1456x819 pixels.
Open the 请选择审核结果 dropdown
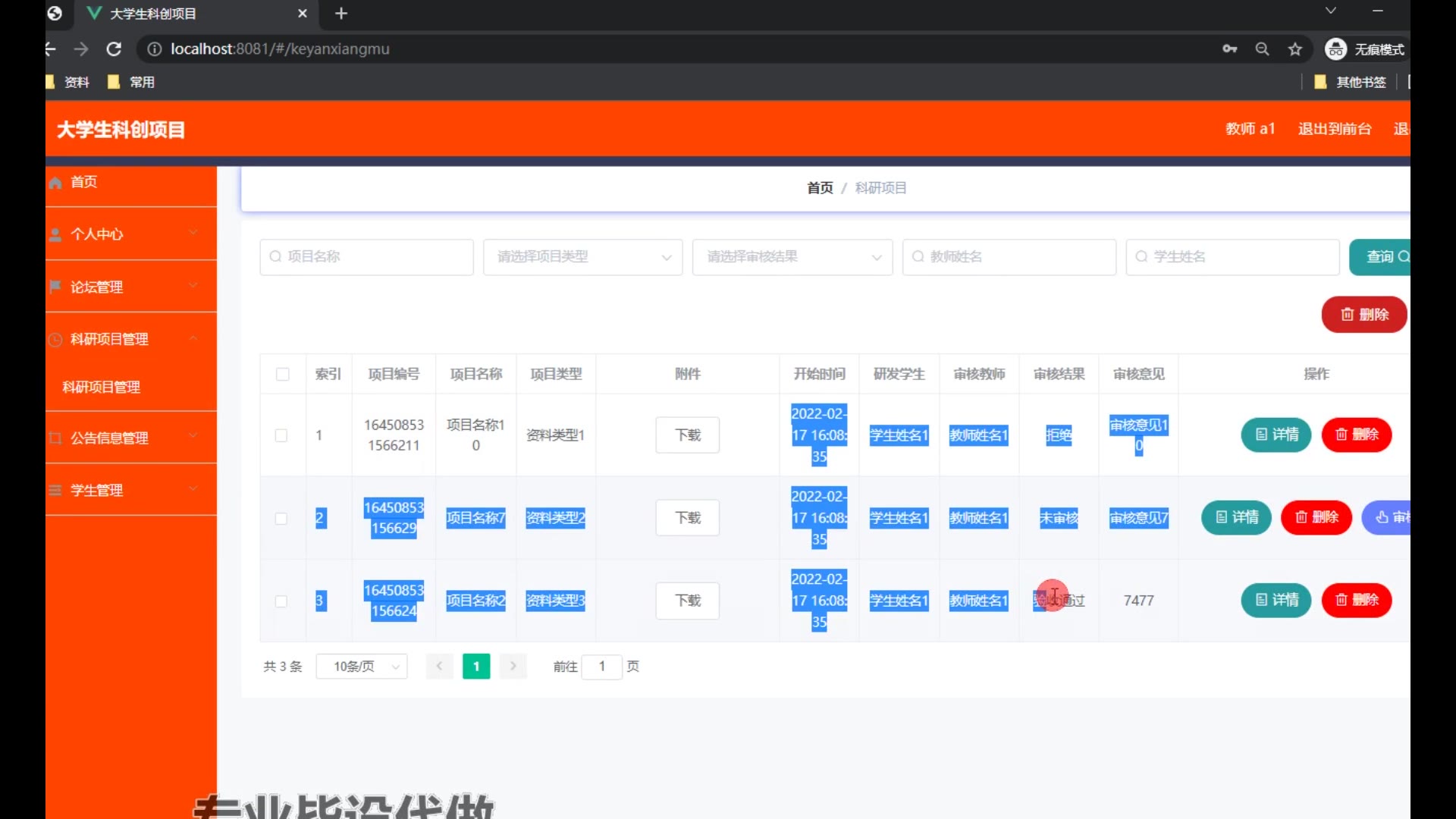click(792, 257)
